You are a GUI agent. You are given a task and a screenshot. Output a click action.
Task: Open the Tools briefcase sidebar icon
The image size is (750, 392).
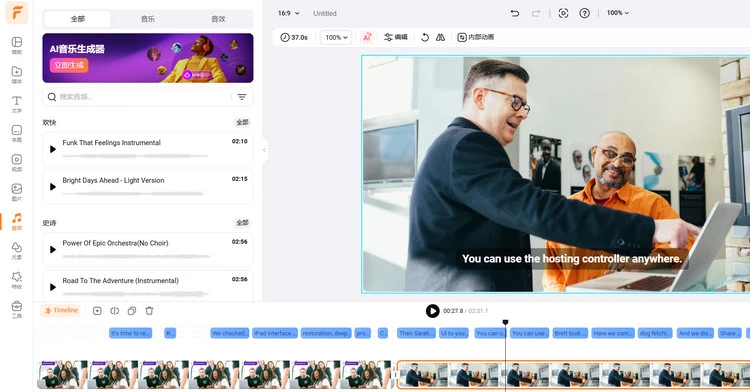pos(17,309)
